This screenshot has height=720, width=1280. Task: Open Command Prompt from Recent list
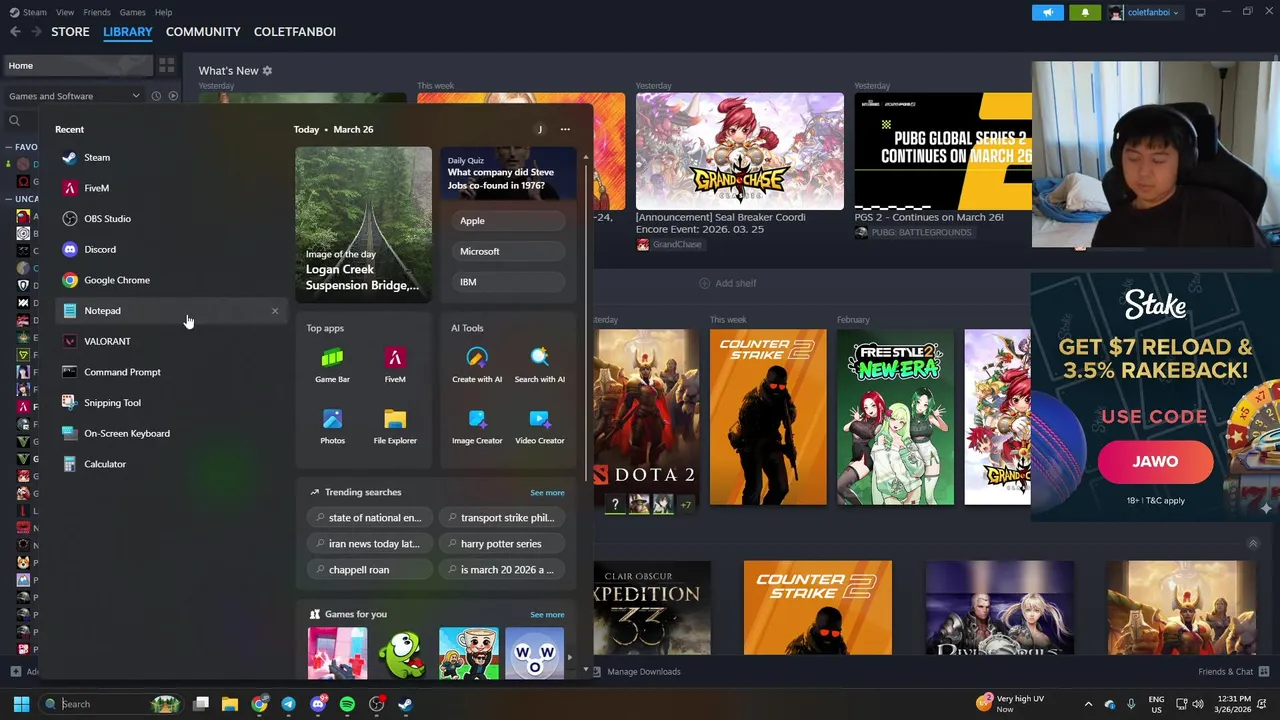coord(170,372)
